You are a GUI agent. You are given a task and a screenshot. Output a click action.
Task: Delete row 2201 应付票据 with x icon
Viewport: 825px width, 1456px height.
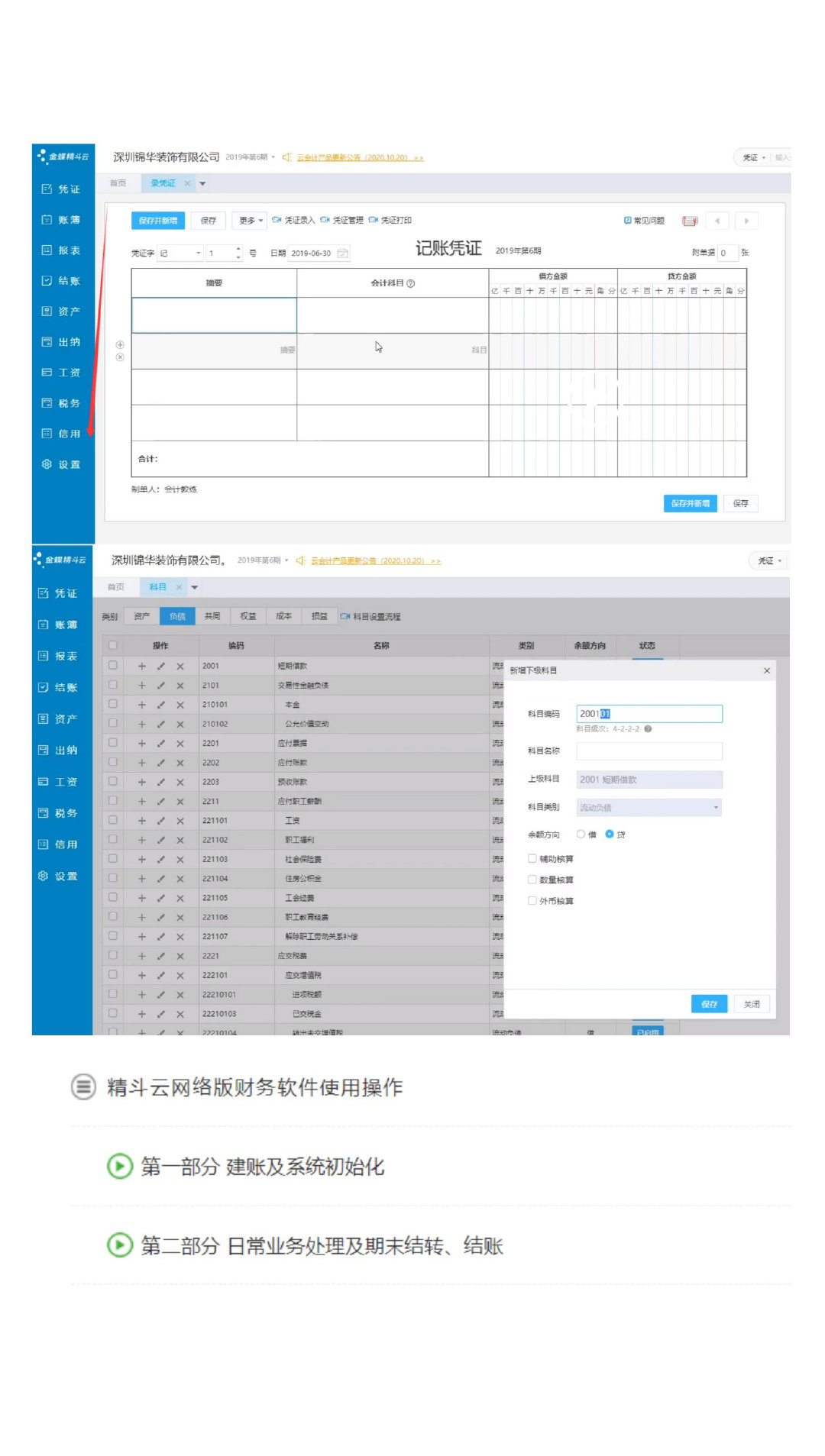pos(180,744)
